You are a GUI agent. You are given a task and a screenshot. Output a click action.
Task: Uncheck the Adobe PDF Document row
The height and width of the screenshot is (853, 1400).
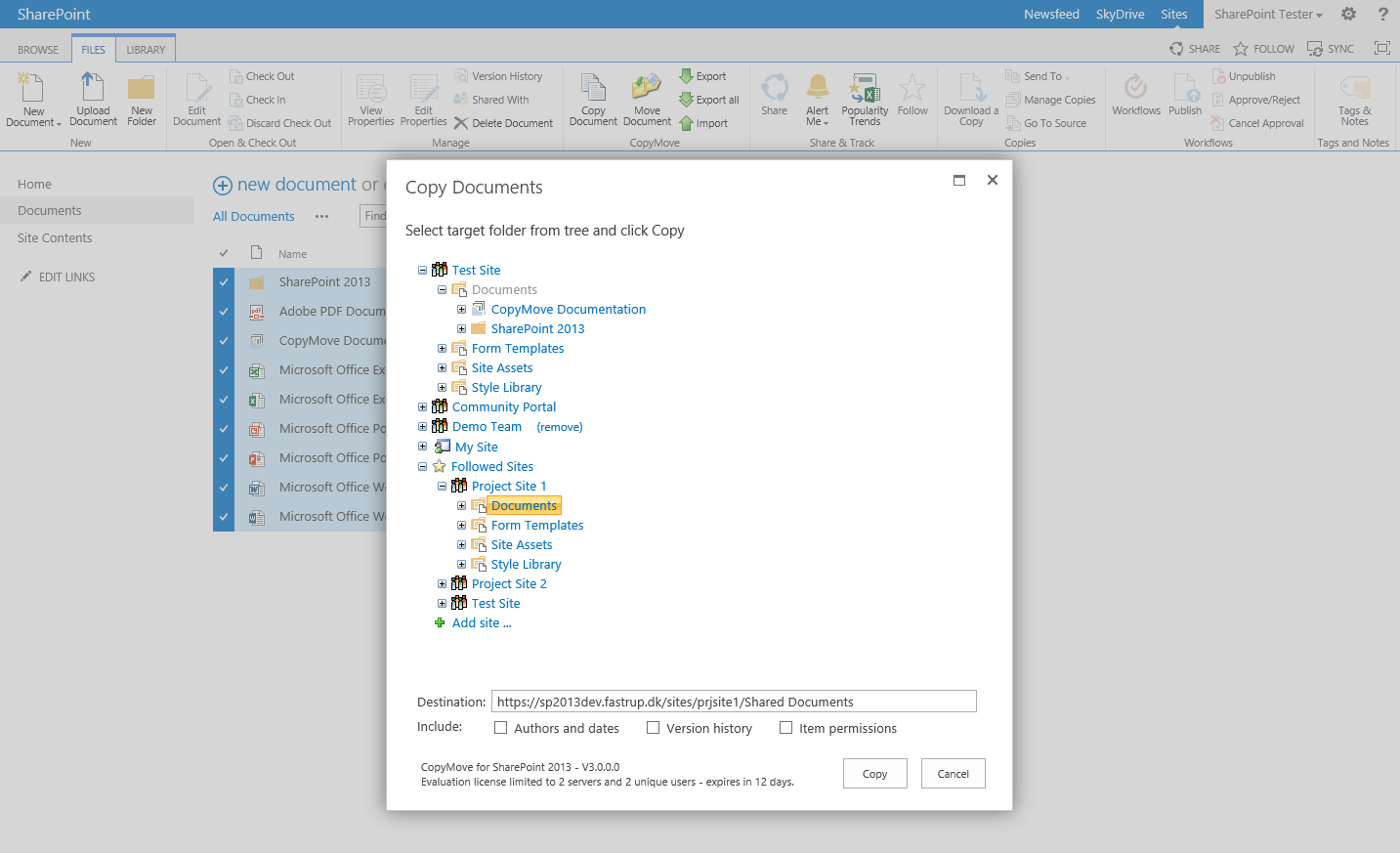(x=224, y=312)
